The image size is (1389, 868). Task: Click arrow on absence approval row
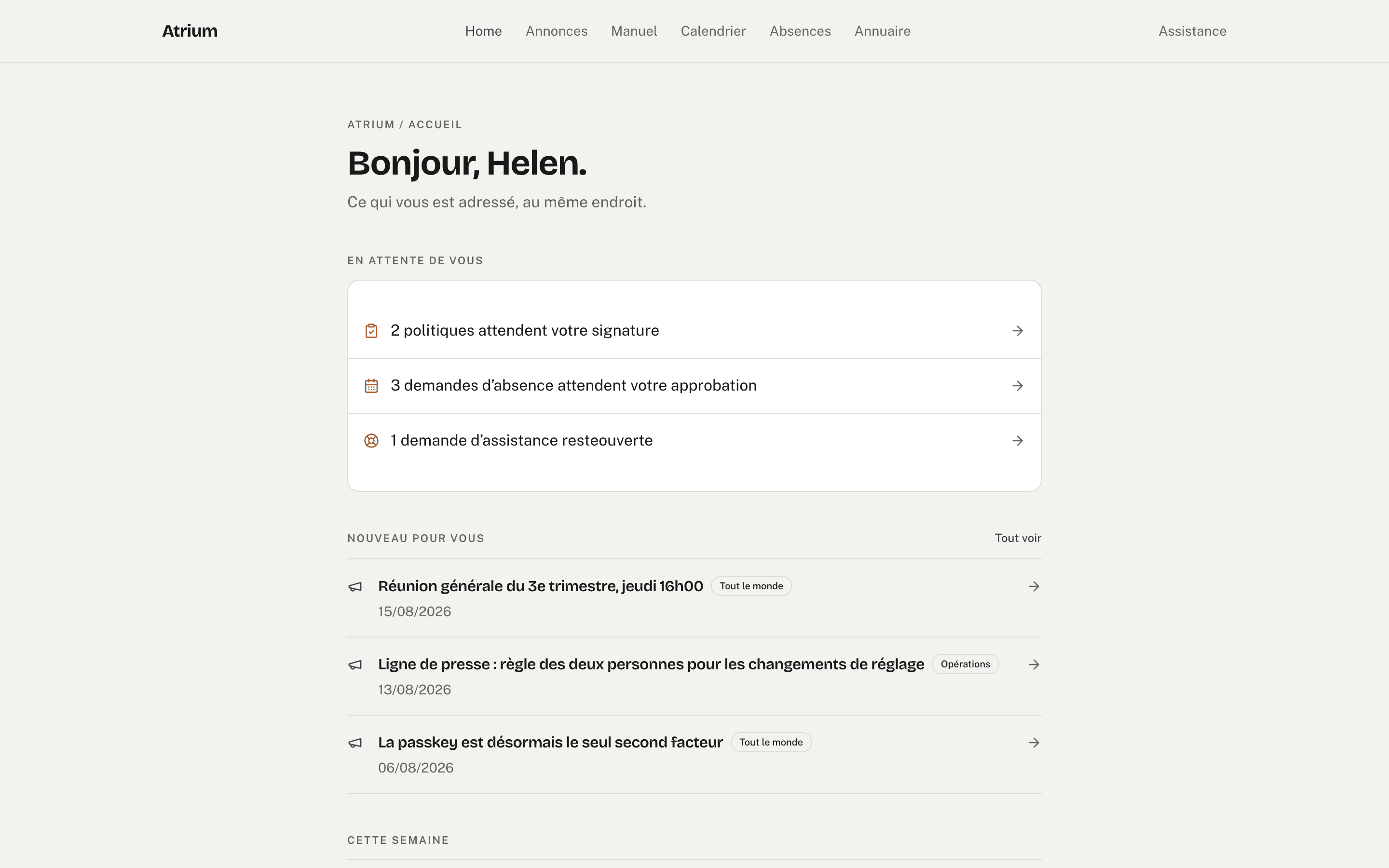pos(1018,386)
